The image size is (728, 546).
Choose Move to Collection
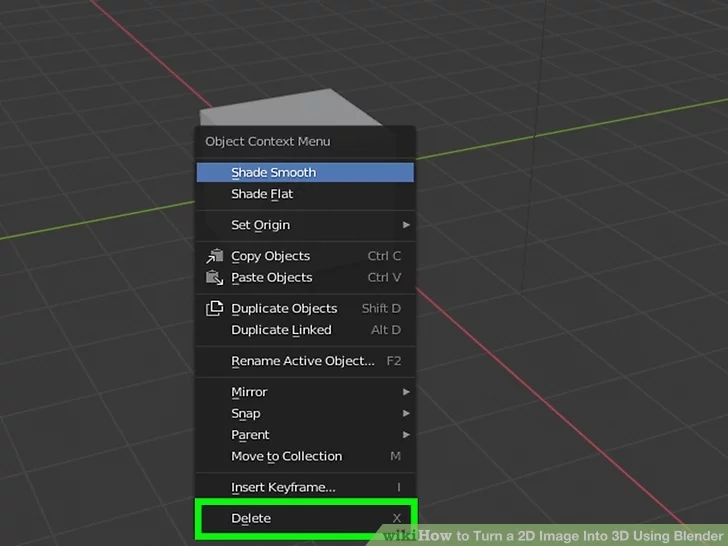[286, 456]
